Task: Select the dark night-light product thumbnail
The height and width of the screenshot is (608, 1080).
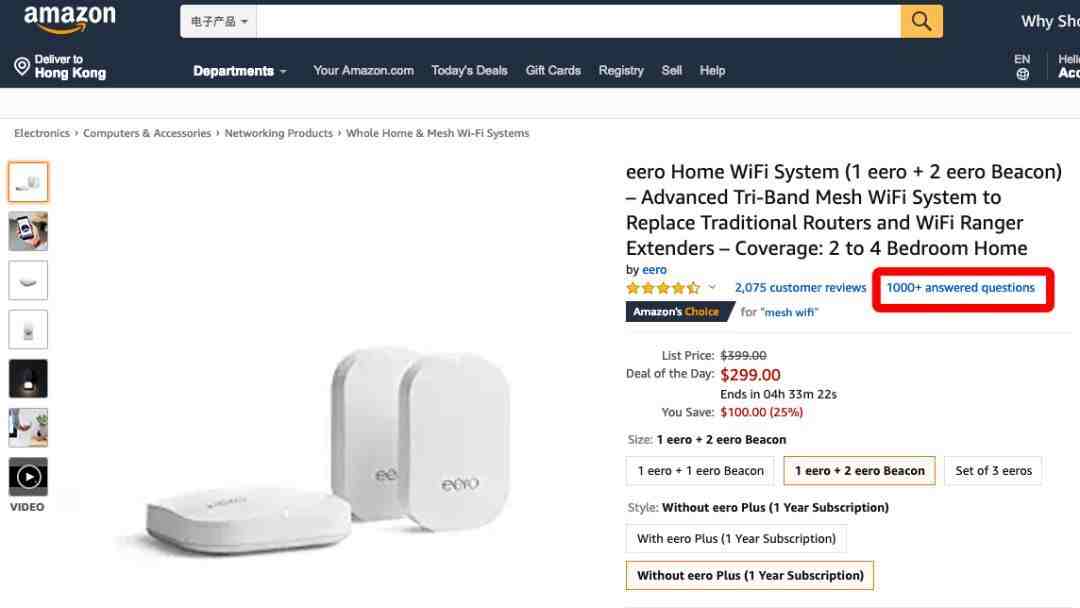Action: pos(28,379)
